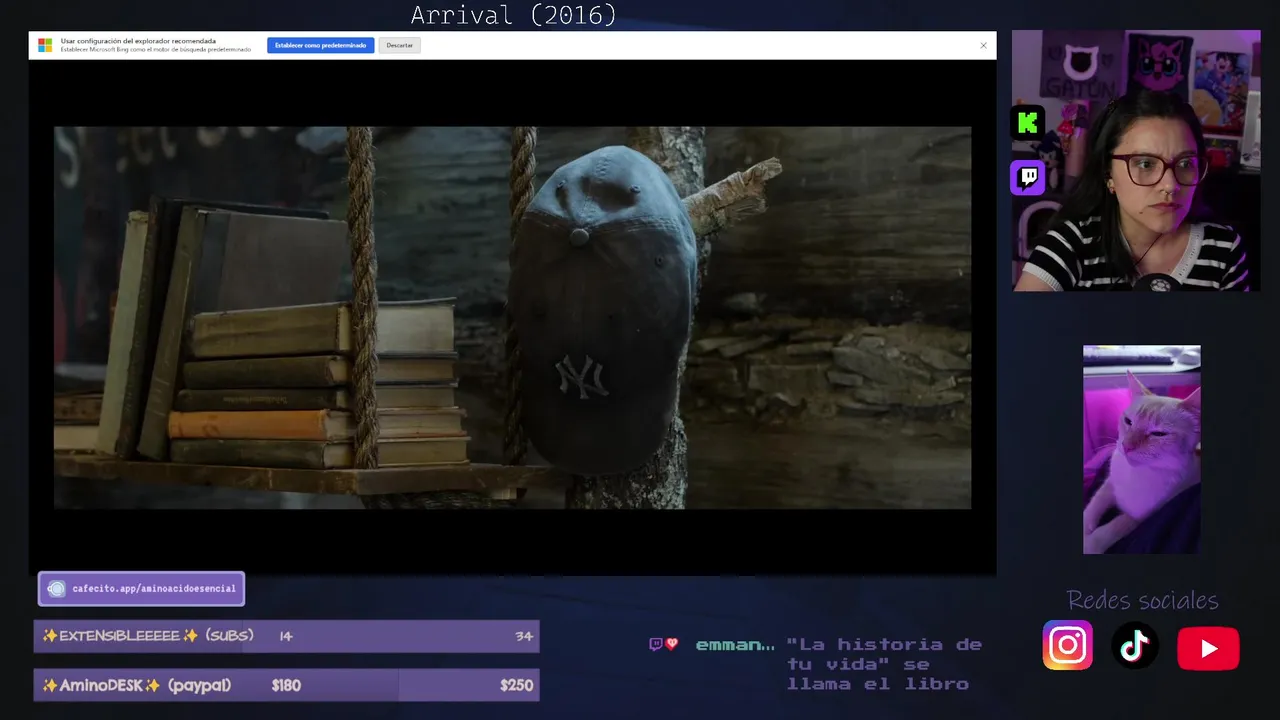The image size is (1280, 720).
Task: Click the chat message 'La historia de tu vida'
Action: [x=885, y=664]
